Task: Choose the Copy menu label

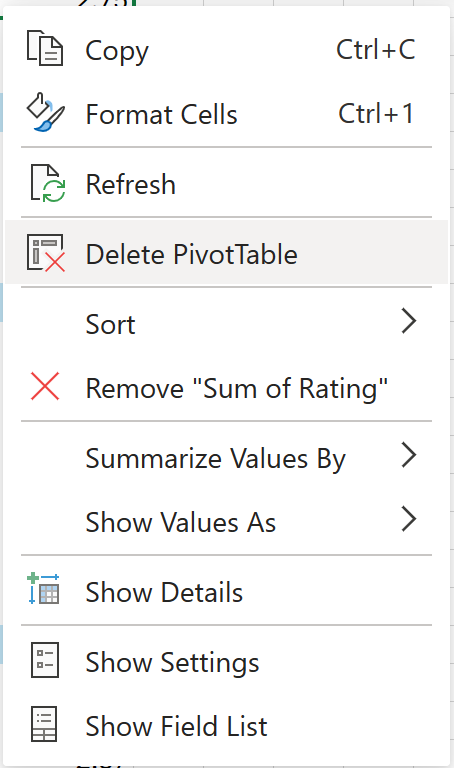Action: pos(117,51)
